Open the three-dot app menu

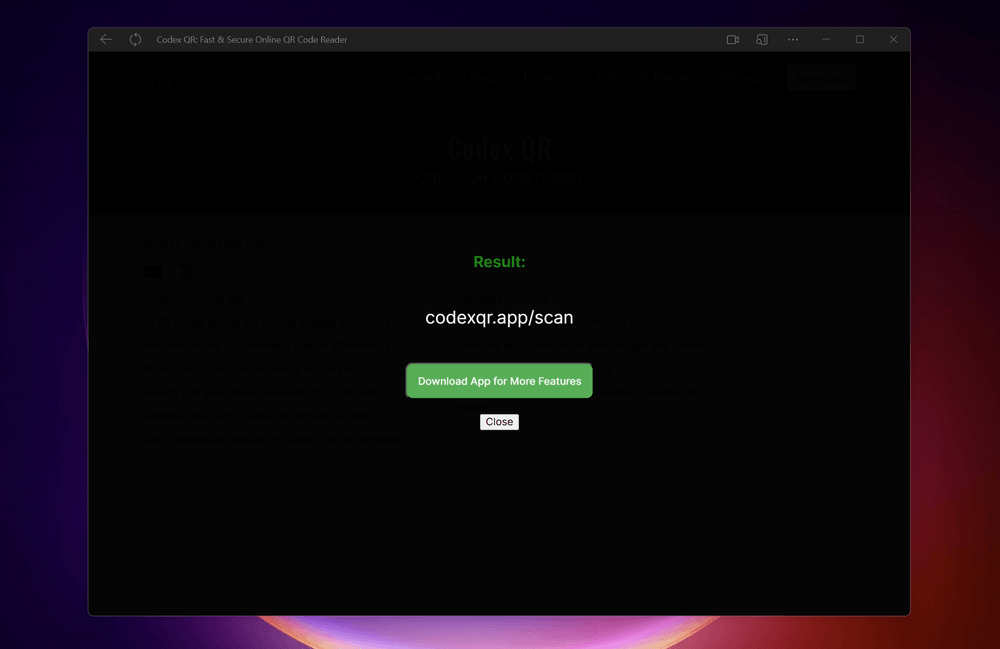793,40
